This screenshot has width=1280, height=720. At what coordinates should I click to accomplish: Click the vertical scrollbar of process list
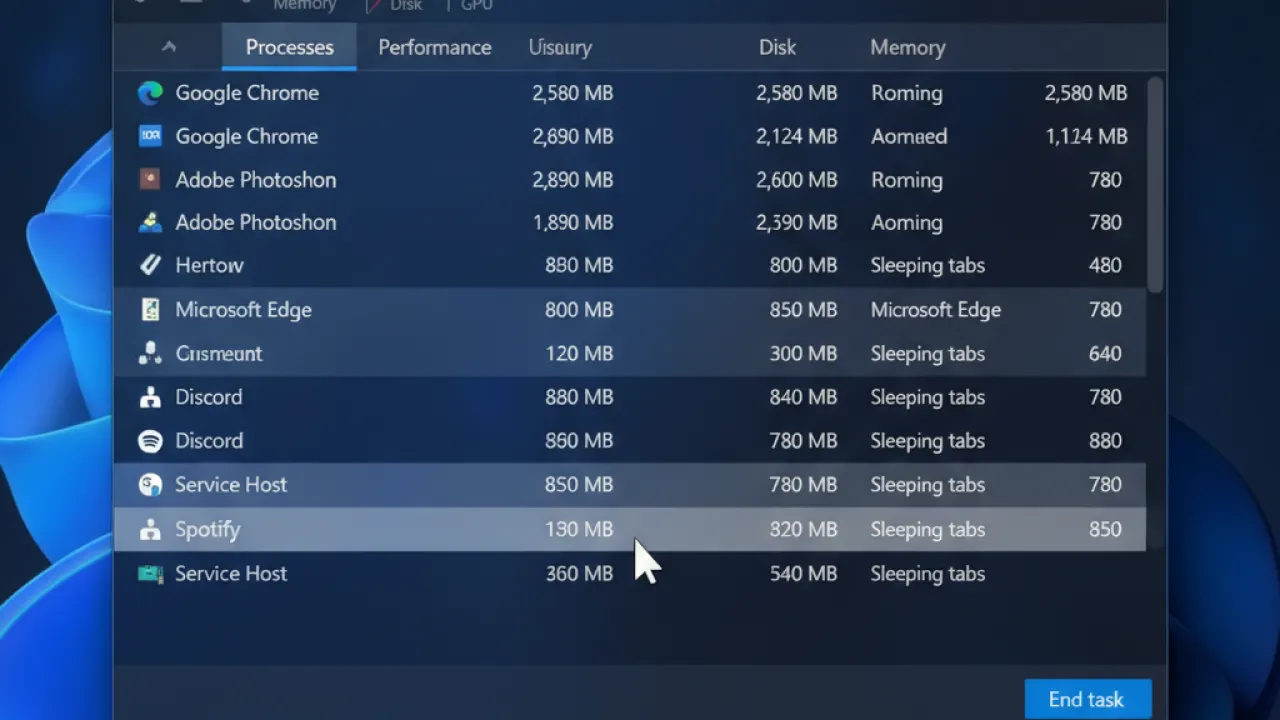[x=1155, y=186]
